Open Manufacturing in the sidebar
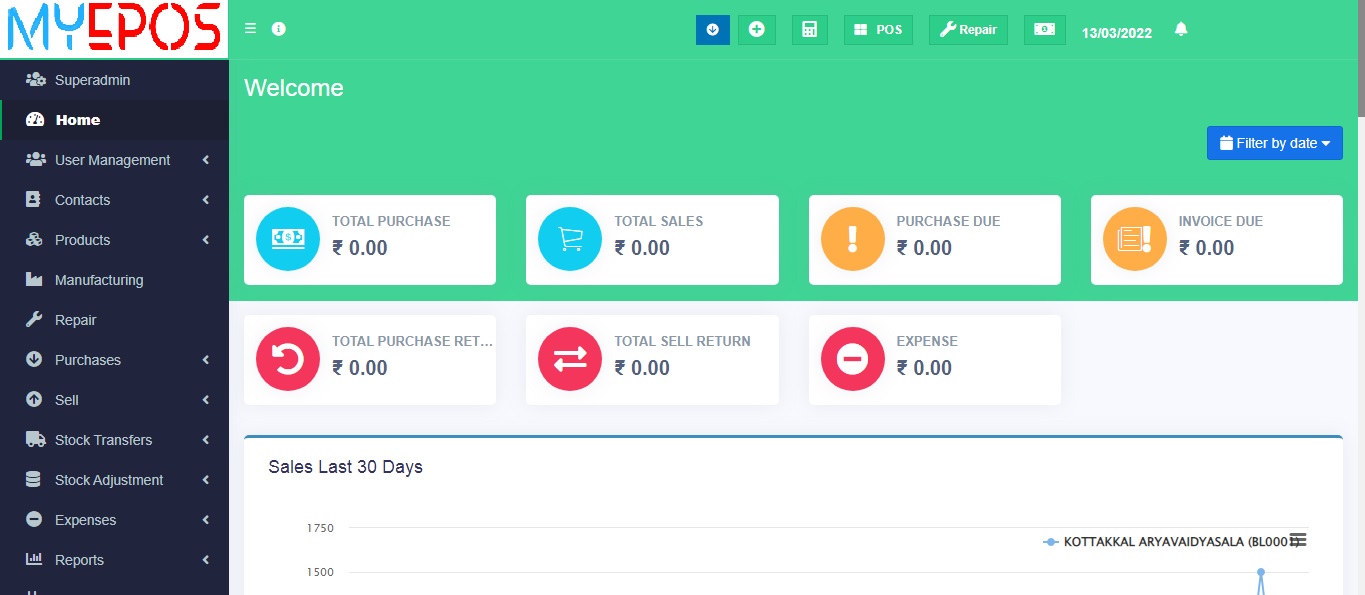The width and height of the screenshot is (1365, 595). [x=114, y=280]
